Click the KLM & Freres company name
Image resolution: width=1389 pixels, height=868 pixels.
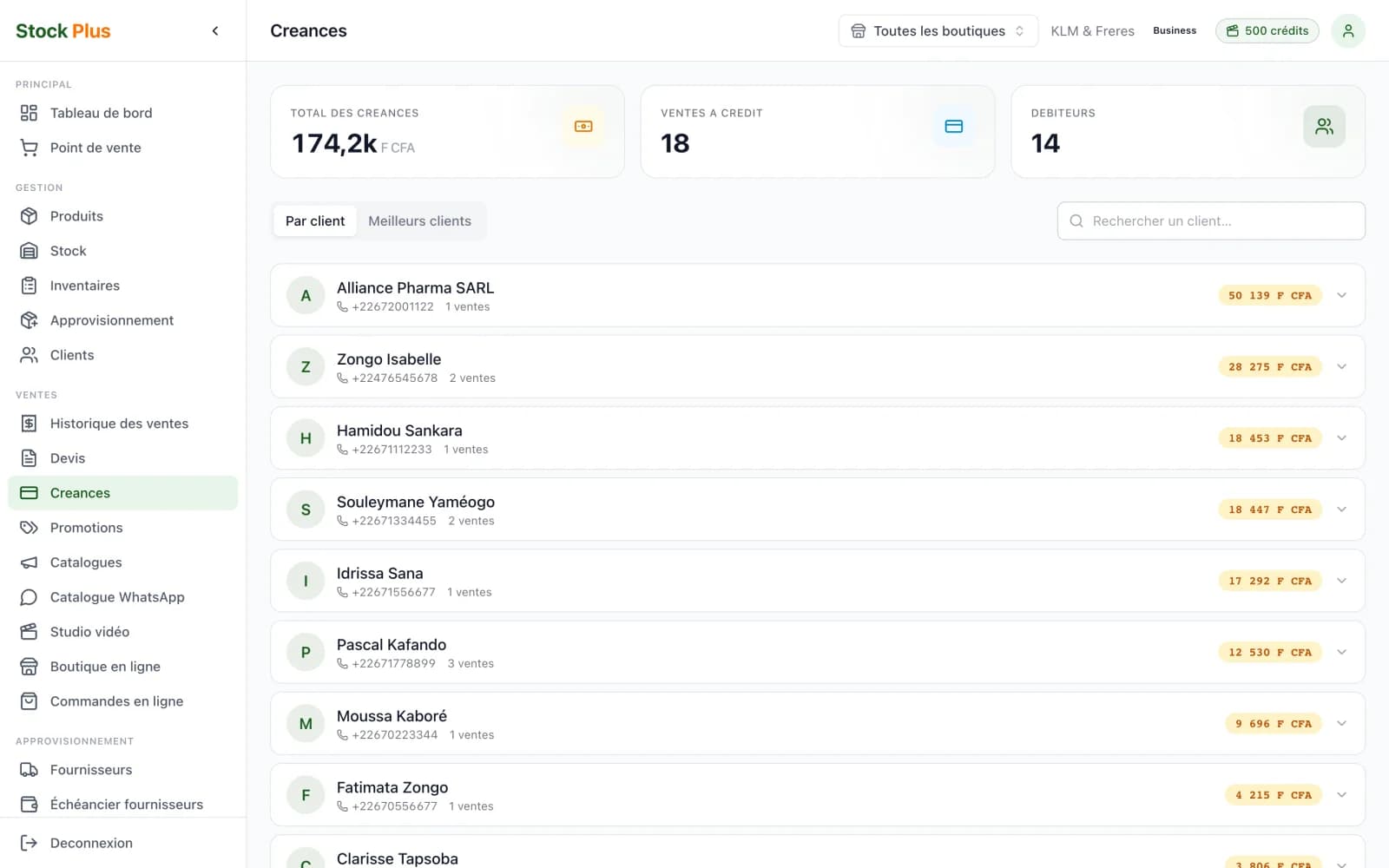[x=1092, y=31]
